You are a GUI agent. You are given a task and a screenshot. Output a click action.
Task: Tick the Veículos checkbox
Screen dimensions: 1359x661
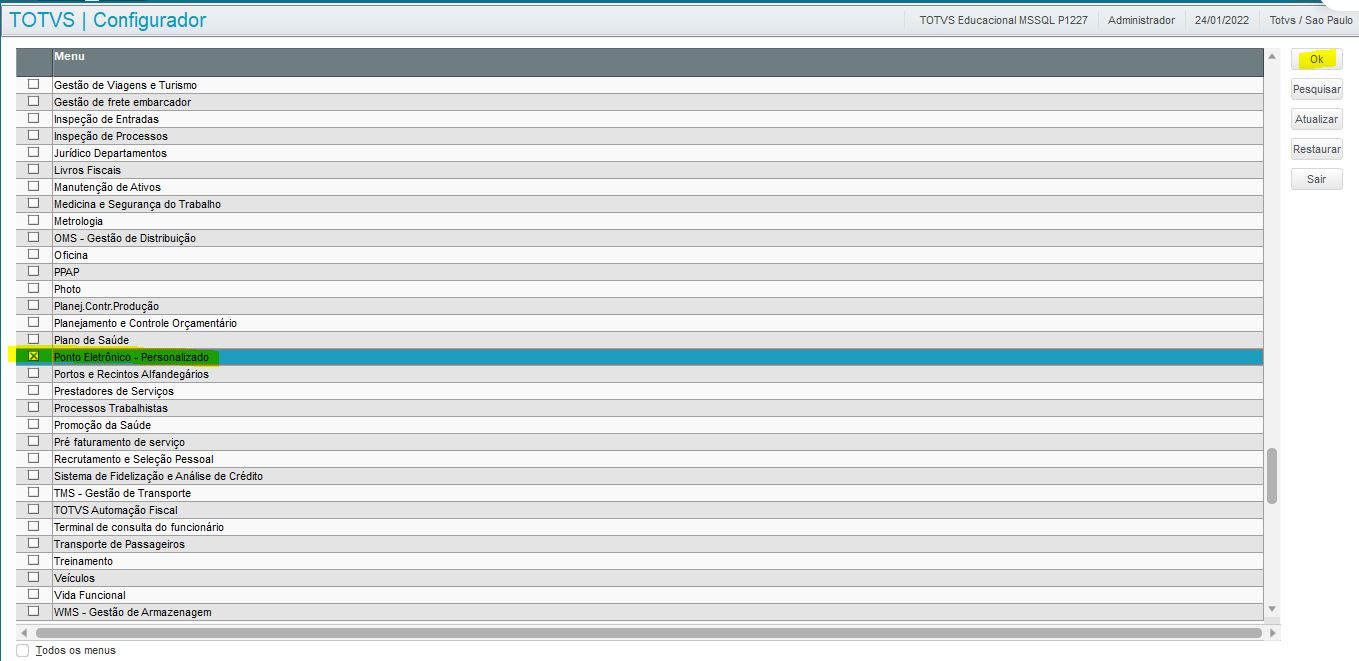pos(33,577)
